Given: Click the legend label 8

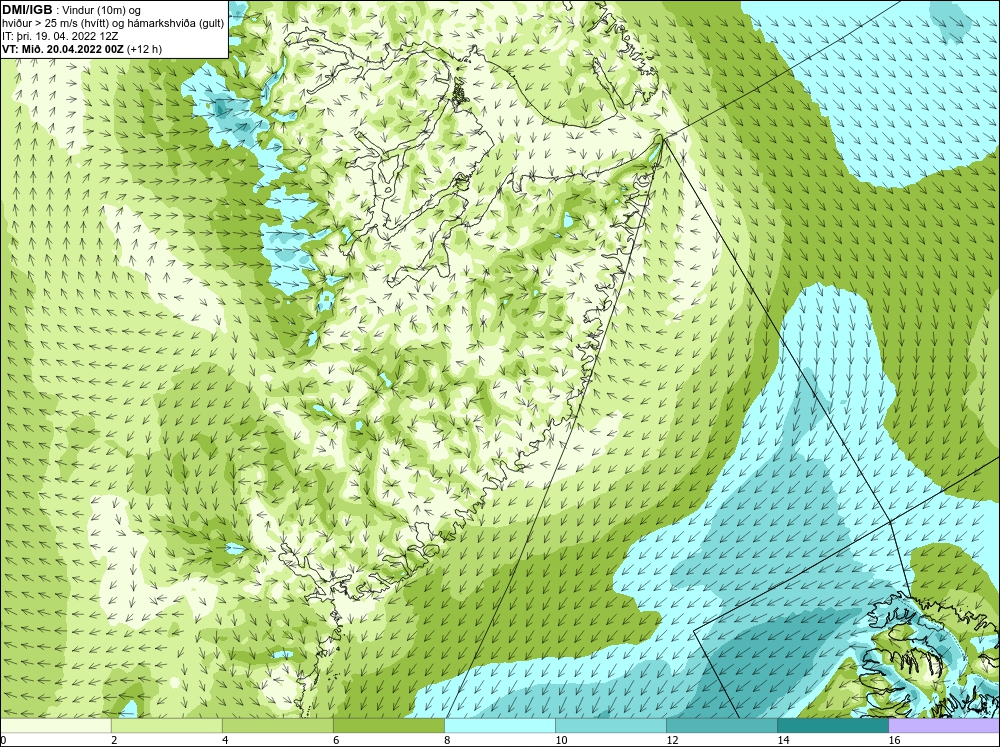Looking at the screenshot, I should (447, 740).
